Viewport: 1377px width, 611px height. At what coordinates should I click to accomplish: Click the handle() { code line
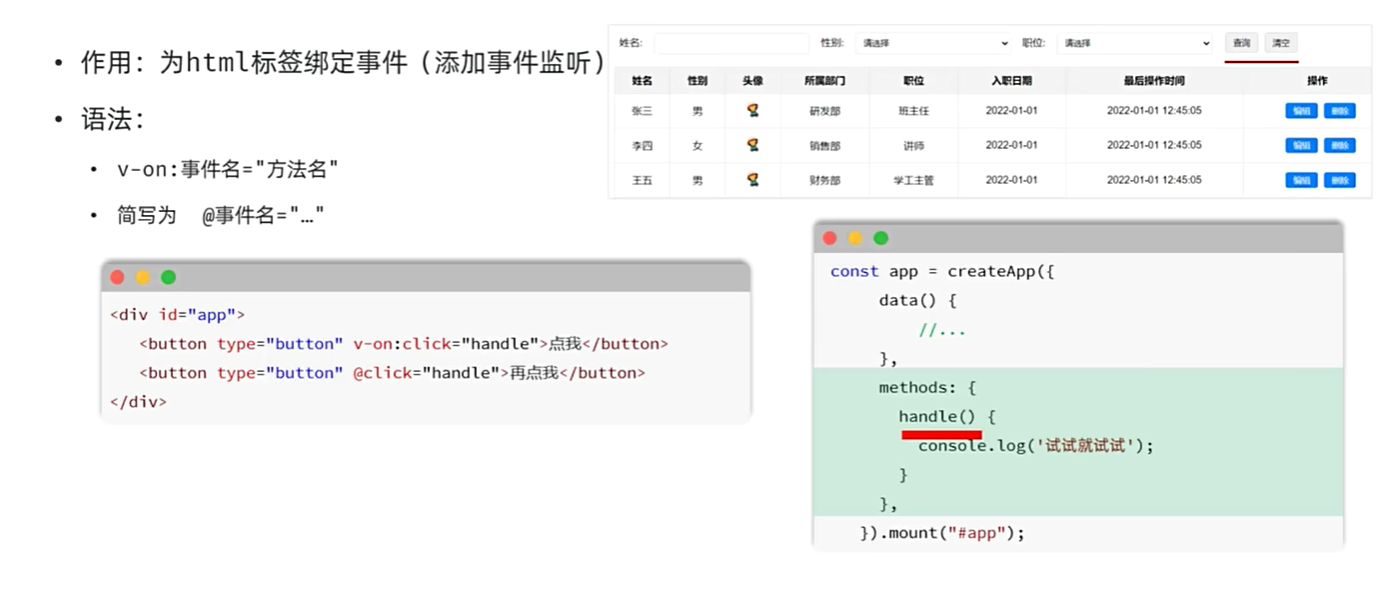point(947,416)
